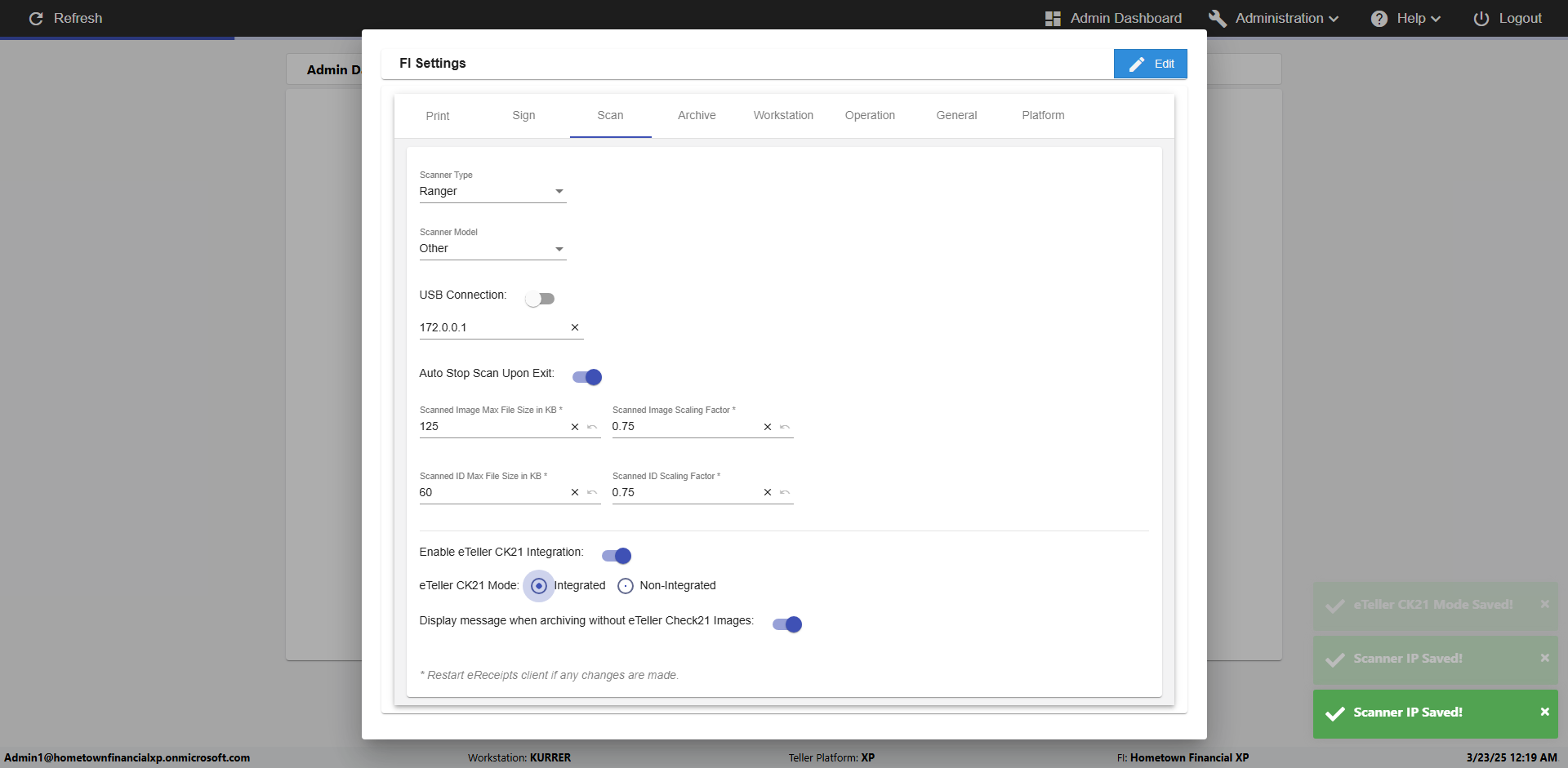Expand the Scanner Model dropdown
The height and width of the screenshot is (768, 1568).
[492, 249]
